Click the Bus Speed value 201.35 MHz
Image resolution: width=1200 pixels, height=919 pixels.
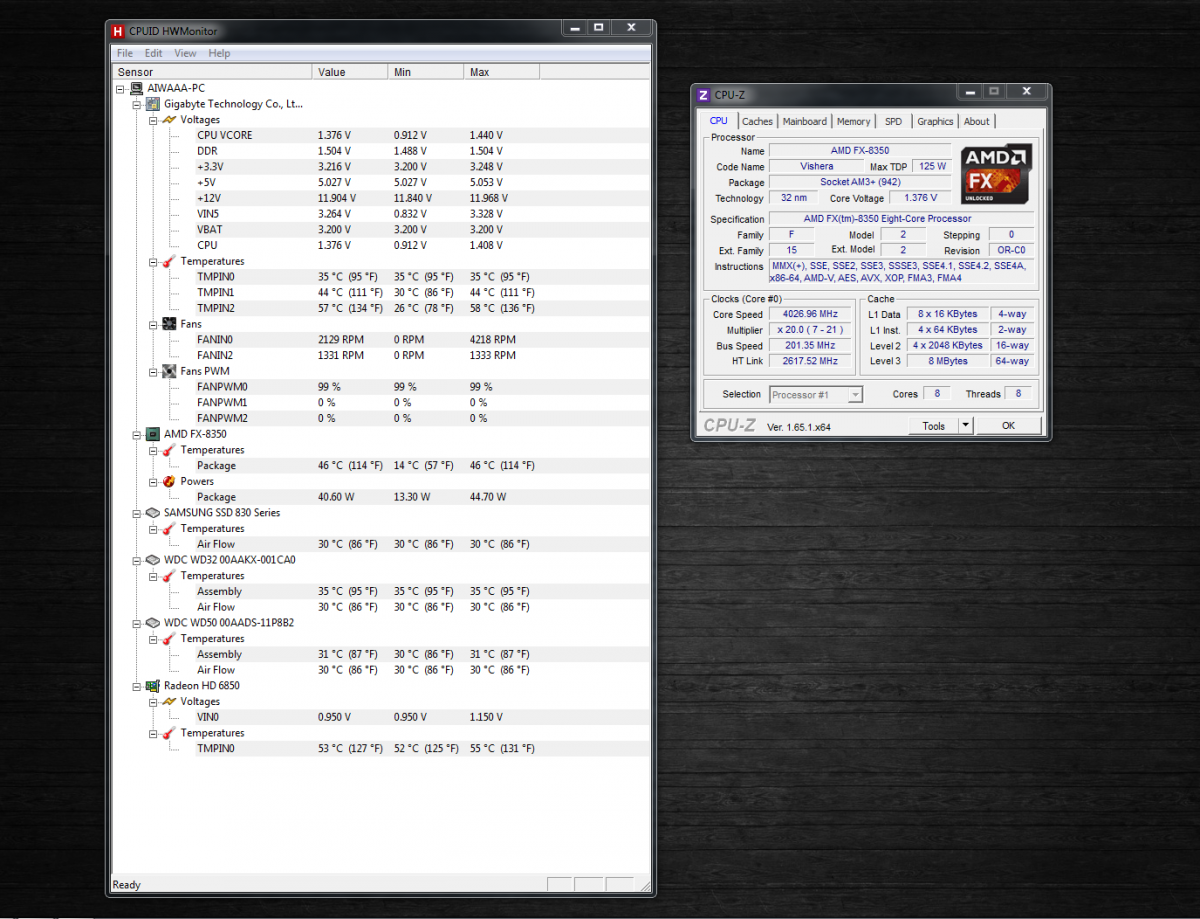pyautogui.click(x=810, y=345)
